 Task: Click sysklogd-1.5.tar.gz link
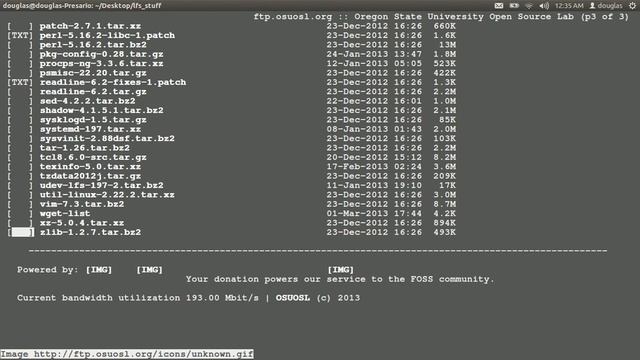93,120
